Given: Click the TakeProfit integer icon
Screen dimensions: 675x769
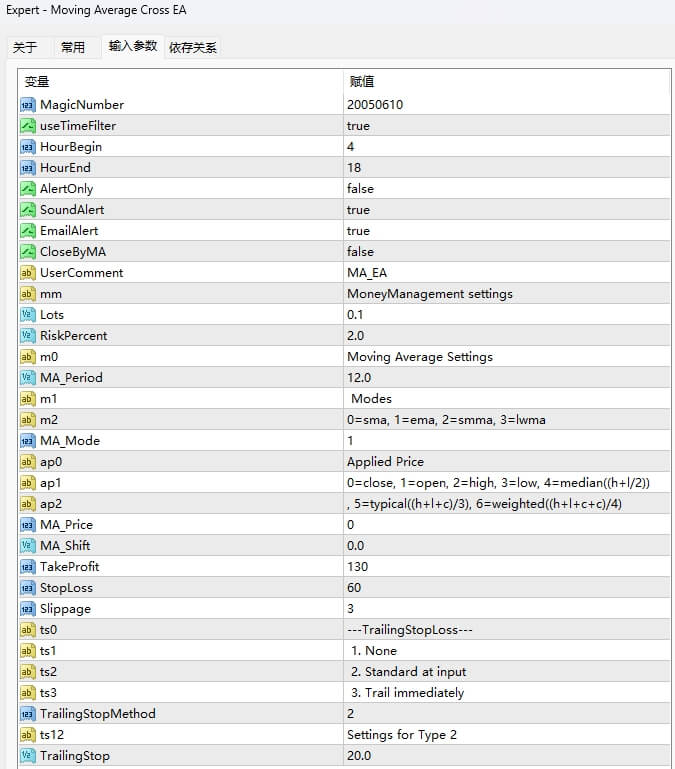Looking at the screenshot, I should pyautogui.click(x=28, y=567).
